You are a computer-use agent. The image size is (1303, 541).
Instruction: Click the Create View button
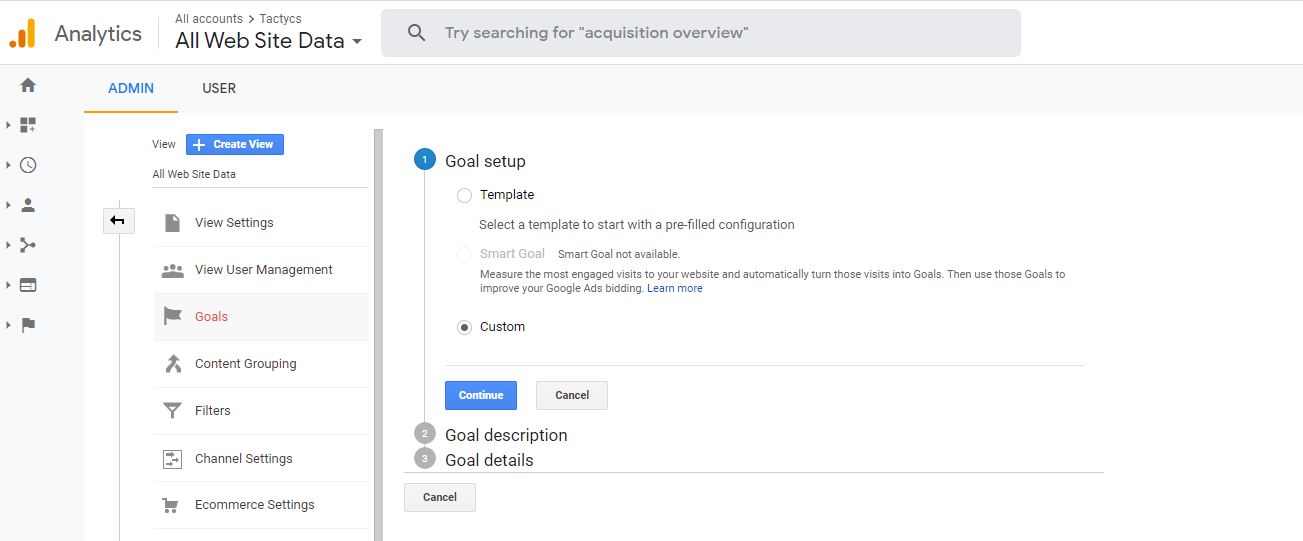pyautogui.click(x=235, y=144)
